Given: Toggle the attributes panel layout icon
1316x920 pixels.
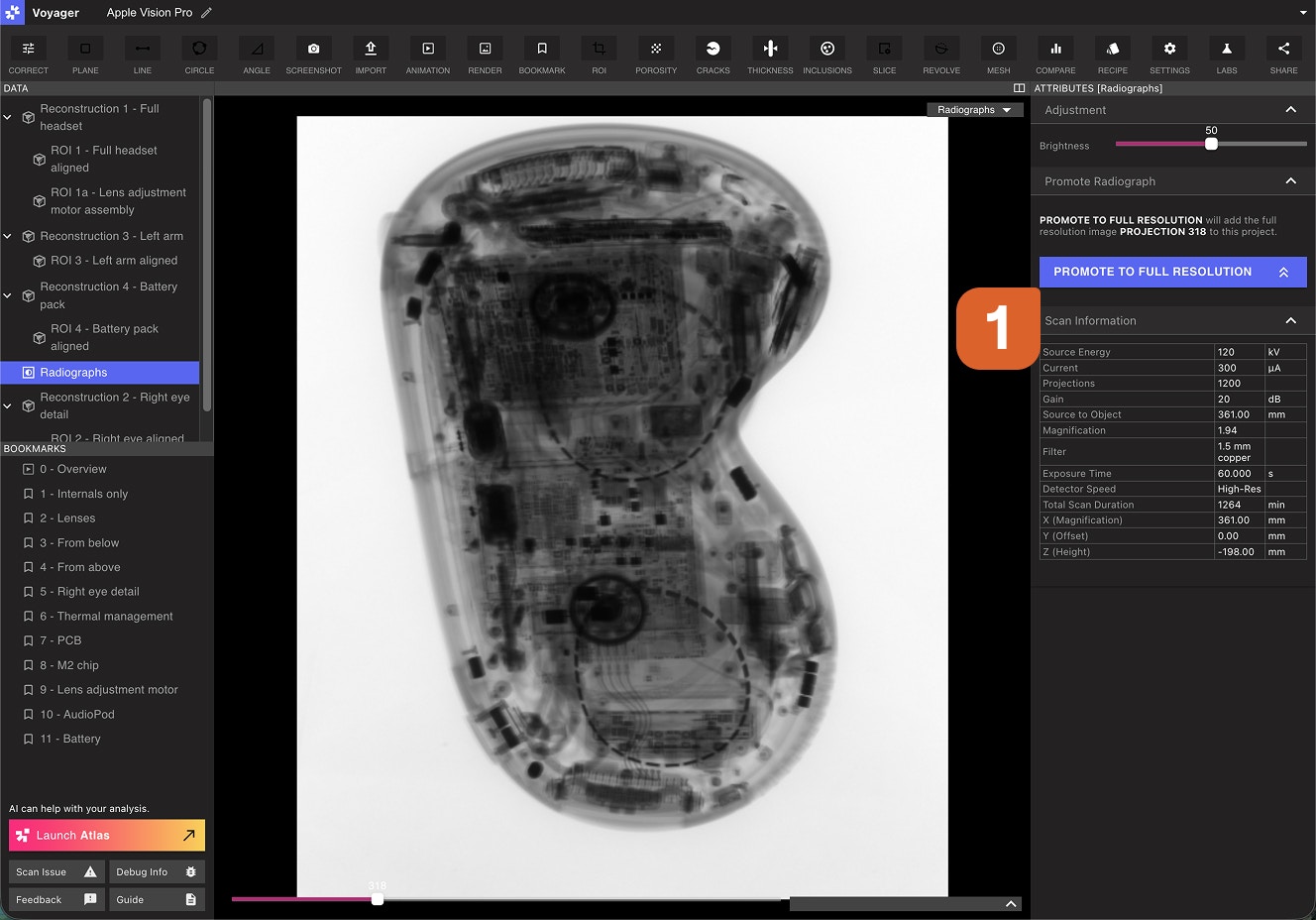Looking at the screenshot, I should pyautogui.click(x=1020, y=88).
